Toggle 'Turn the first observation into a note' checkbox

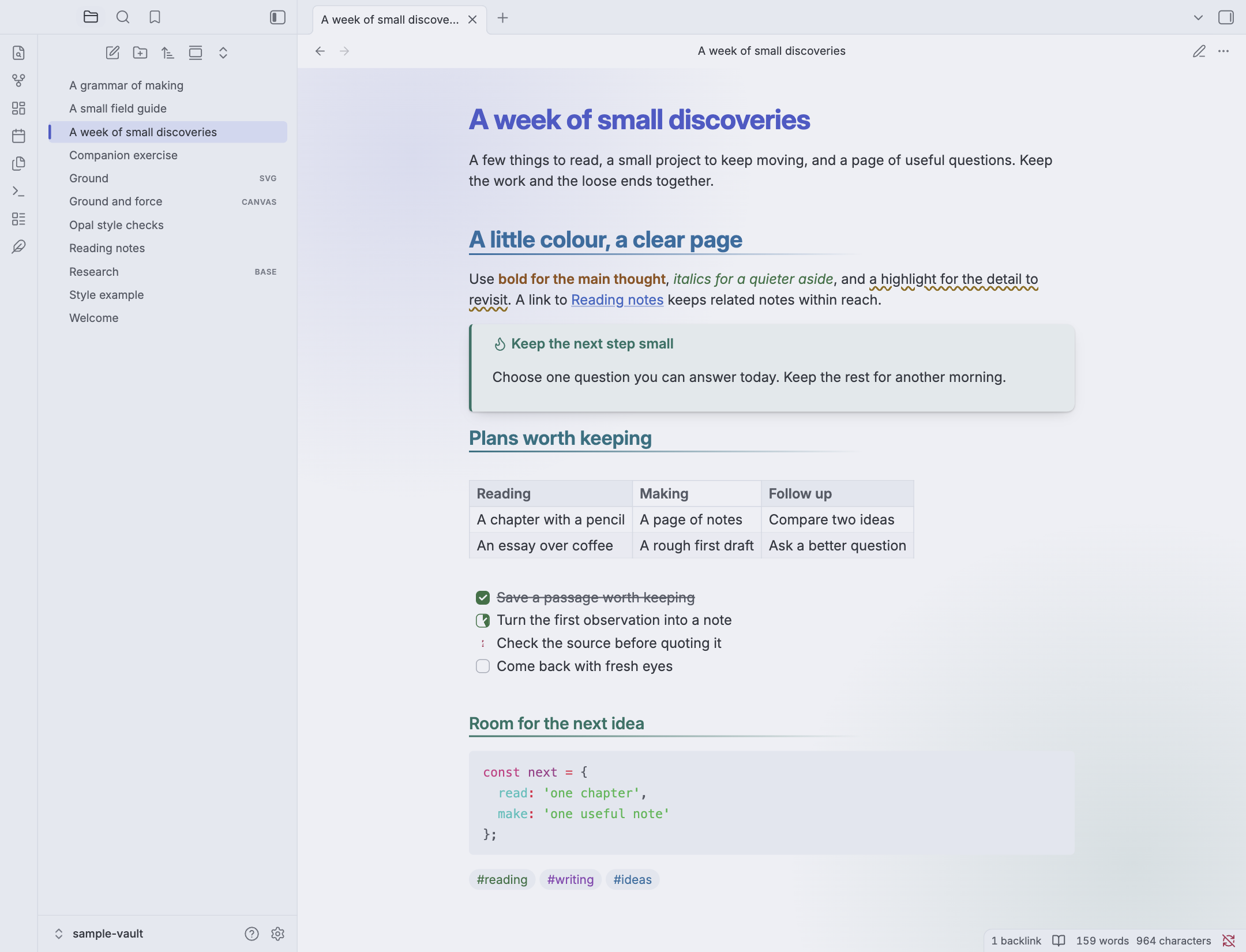click(483, 621)
